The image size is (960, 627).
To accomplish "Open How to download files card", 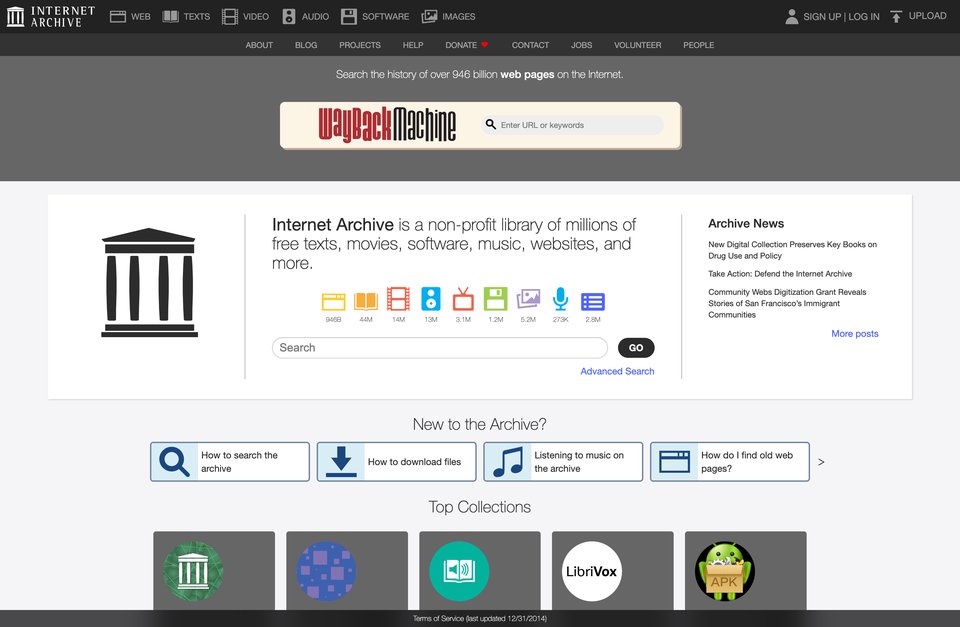I will click(397, 462).
